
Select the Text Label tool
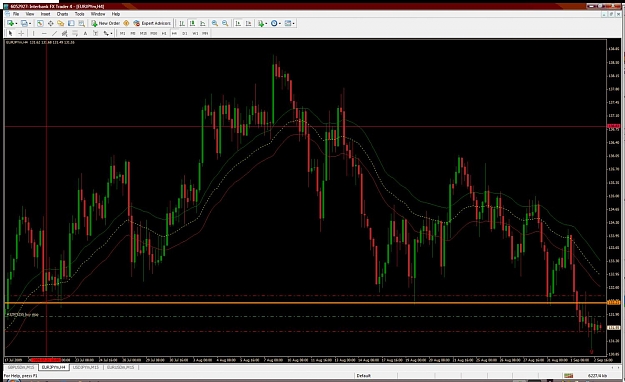tap(96, 33)
